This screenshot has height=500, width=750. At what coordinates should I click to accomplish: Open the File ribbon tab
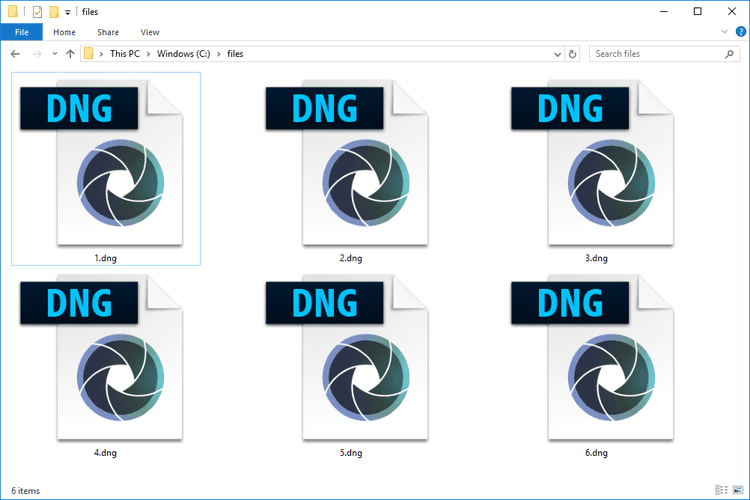click(22, 32)
